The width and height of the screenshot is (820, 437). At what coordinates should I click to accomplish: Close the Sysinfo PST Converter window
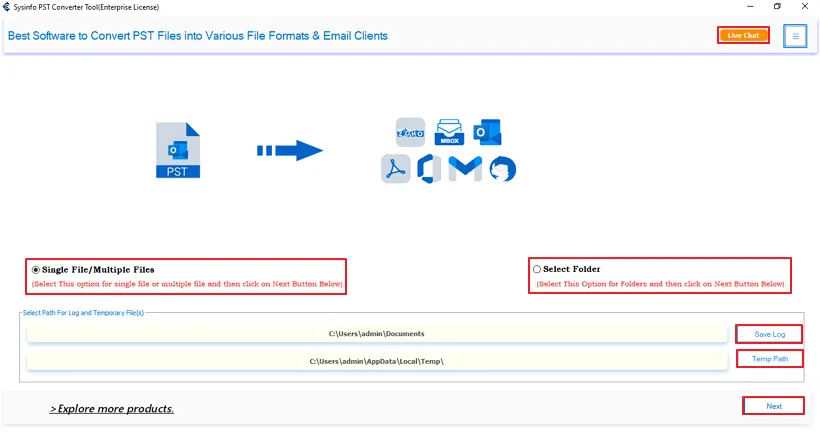pyautogui.click(x=805, y=7)
